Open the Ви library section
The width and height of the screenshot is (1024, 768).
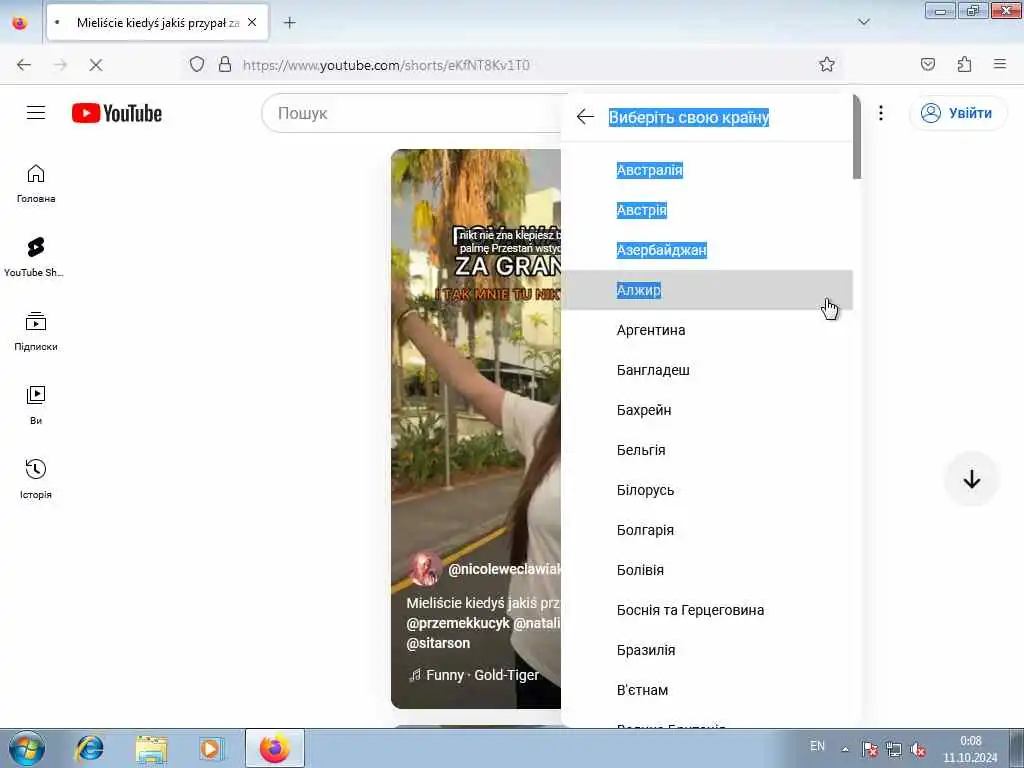(x=36, y=406)
